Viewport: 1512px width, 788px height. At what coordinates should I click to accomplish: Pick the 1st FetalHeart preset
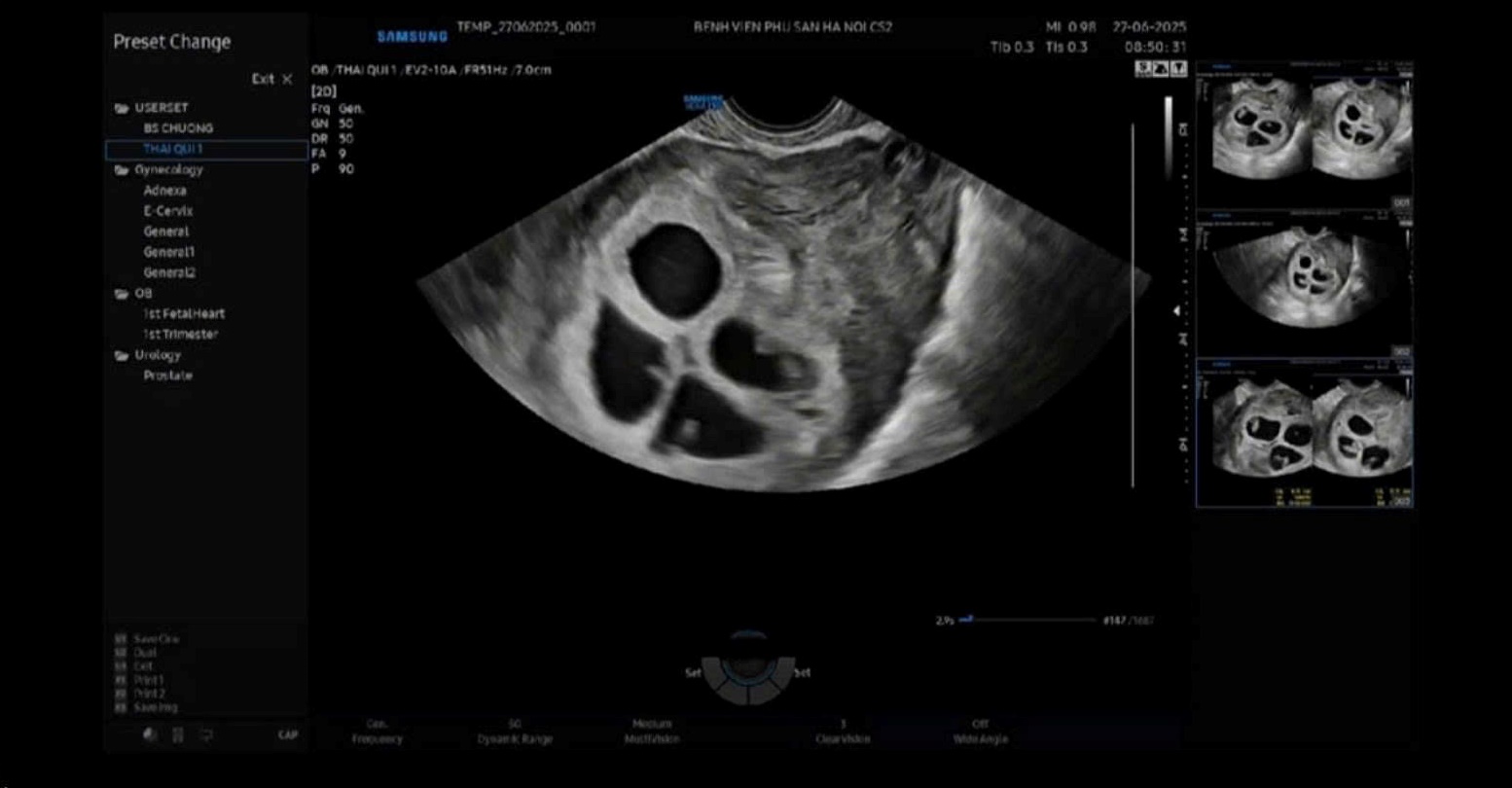(x=184, y=314)
